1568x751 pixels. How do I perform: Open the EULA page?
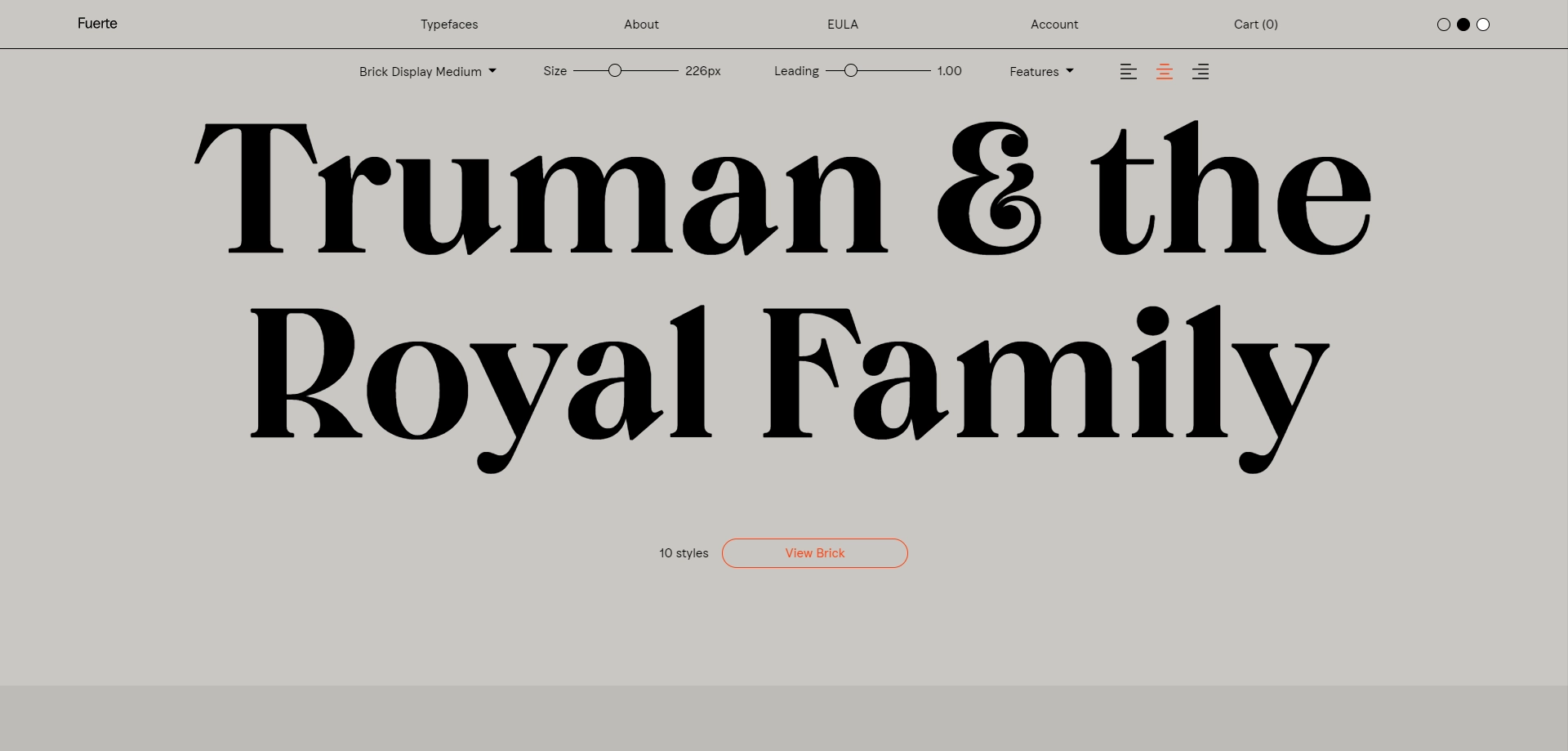[842, 25]
